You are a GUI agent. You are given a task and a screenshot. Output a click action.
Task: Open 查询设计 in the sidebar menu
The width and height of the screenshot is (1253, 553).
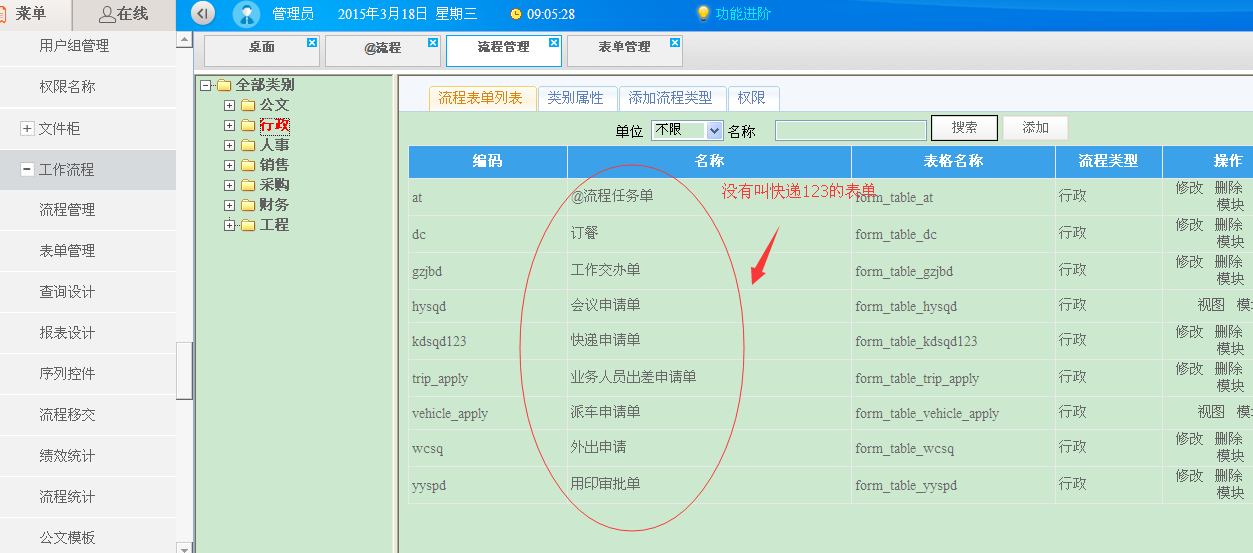click(x=67, y=292)
